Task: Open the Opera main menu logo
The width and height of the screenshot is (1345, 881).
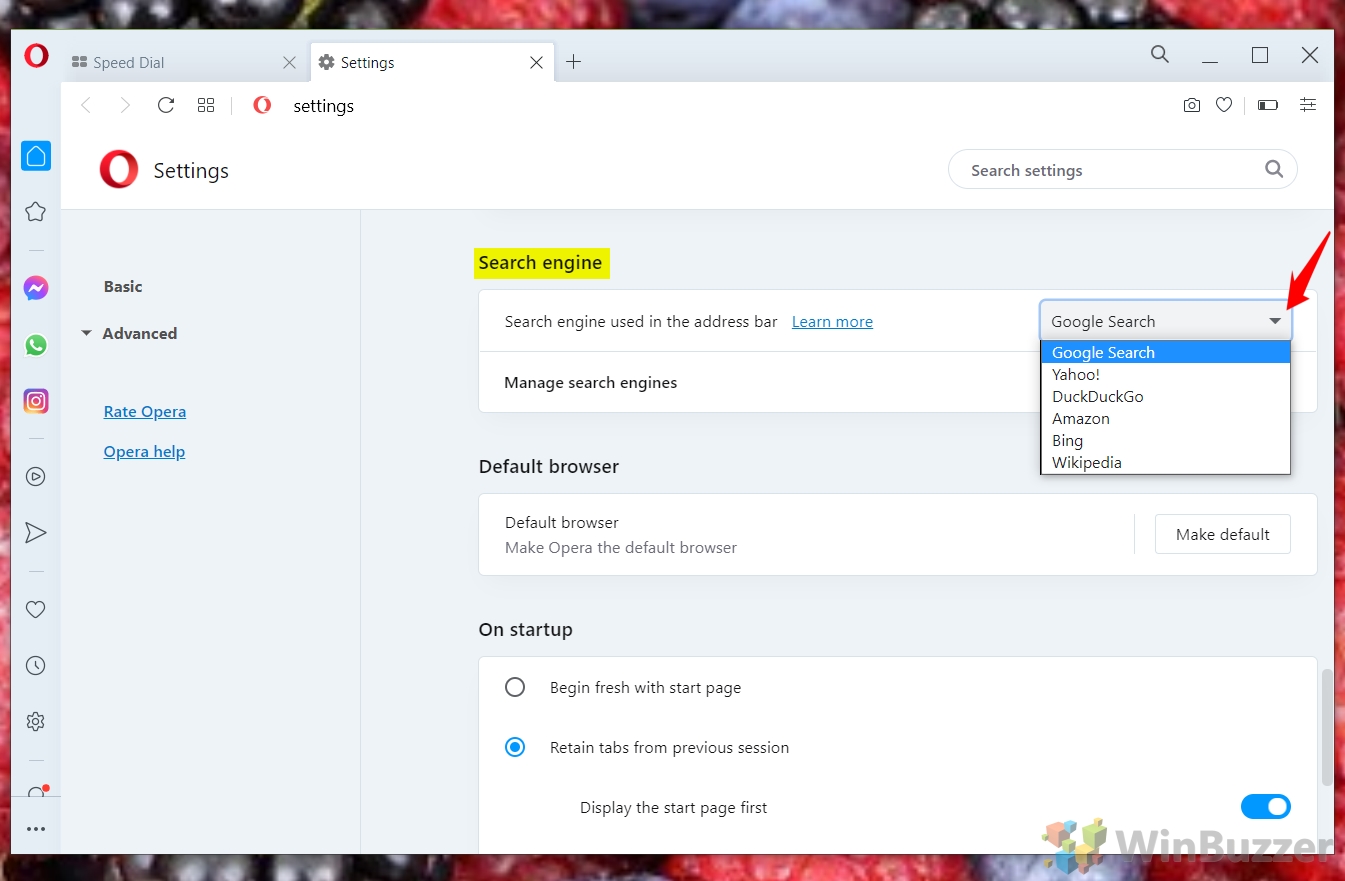Action: 36,57
